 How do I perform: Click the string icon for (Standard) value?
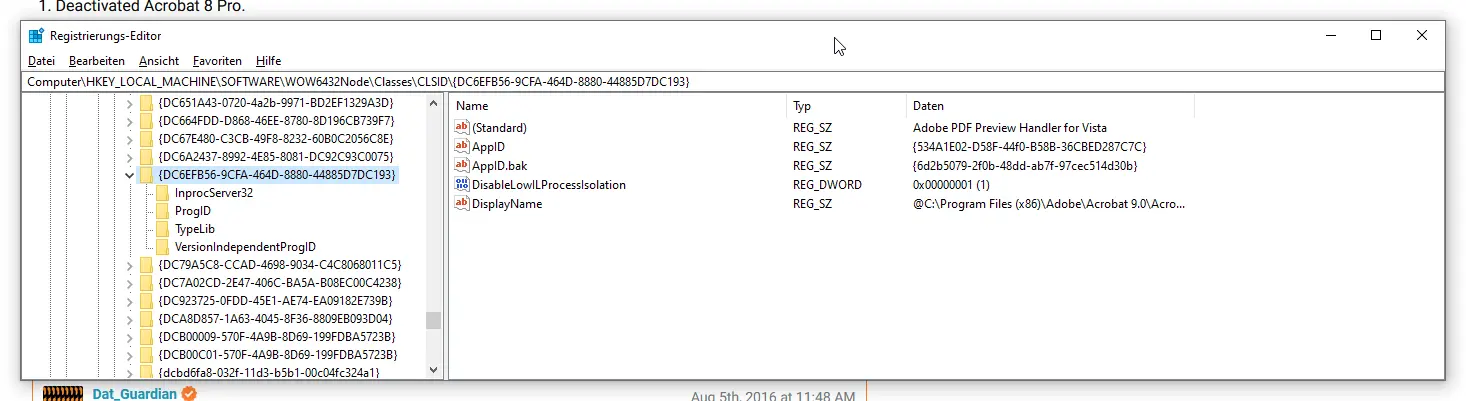[x=461, y=128]
